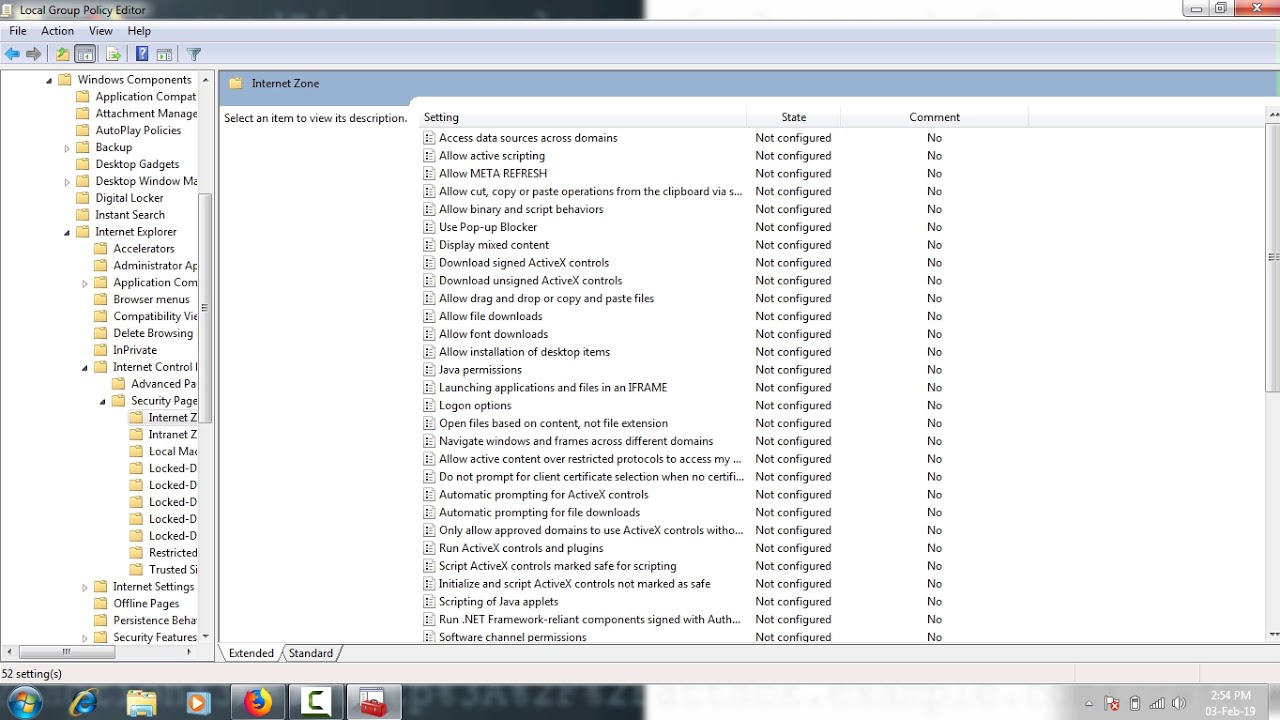Toggle the Show/Hide Action Pane icon
The width and height of the screenshot is (1280, 720).
tap(164, 54)
